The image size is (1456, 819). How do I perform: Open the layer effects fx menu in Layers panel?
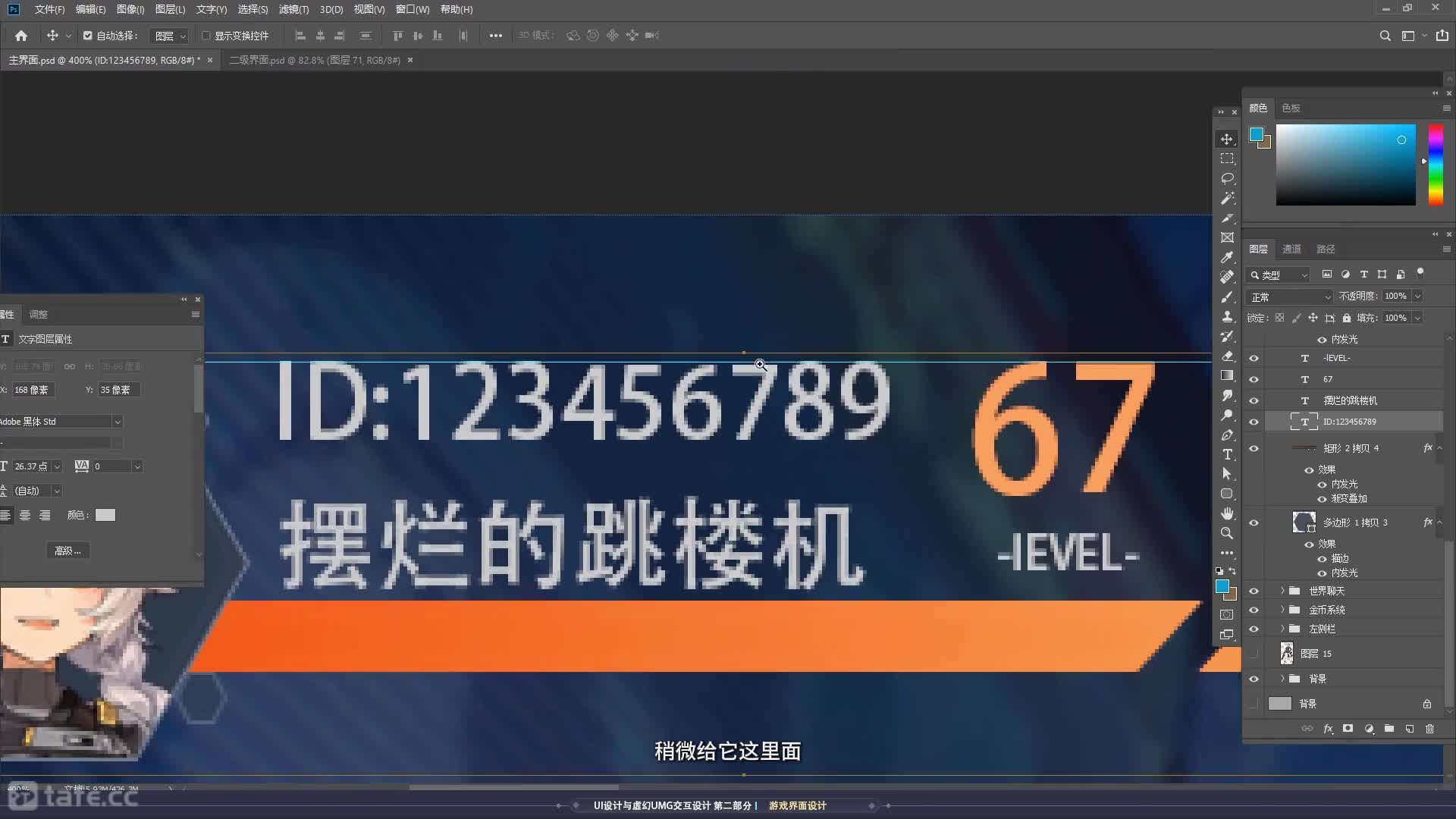1329,729
